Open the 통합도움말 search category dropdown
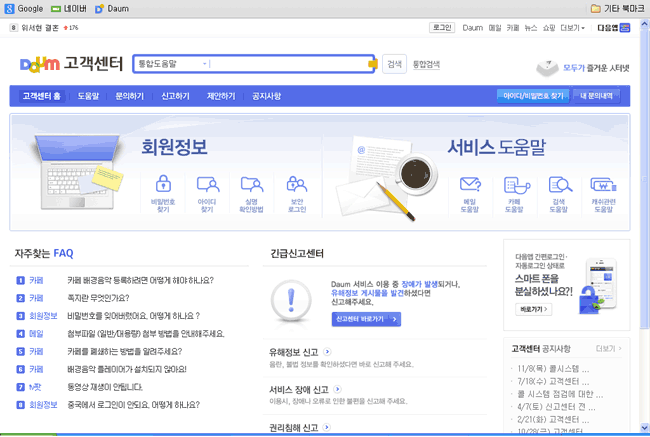 click(172, 64)
